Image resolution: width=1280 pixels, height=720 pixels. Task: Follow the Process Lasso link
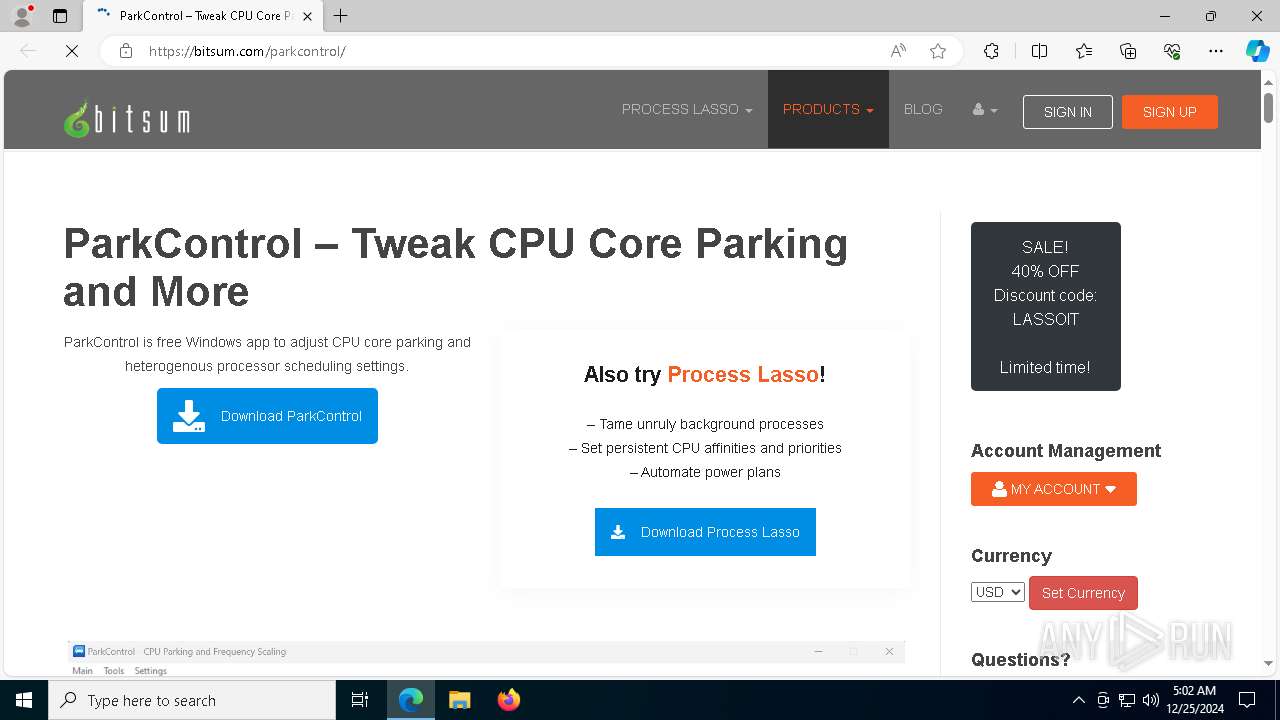click(x=743, y=374)
